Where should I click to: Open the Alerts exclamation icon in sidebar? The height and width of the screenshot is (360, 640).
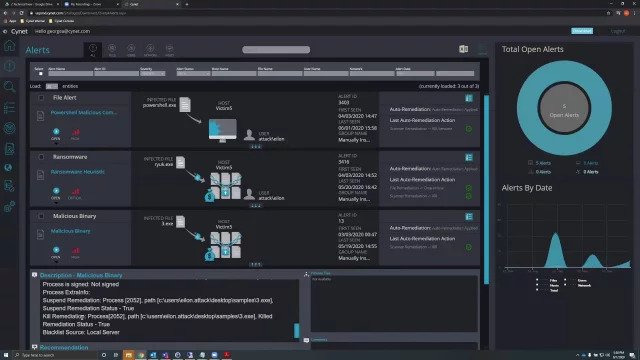[x=9, y=66]
